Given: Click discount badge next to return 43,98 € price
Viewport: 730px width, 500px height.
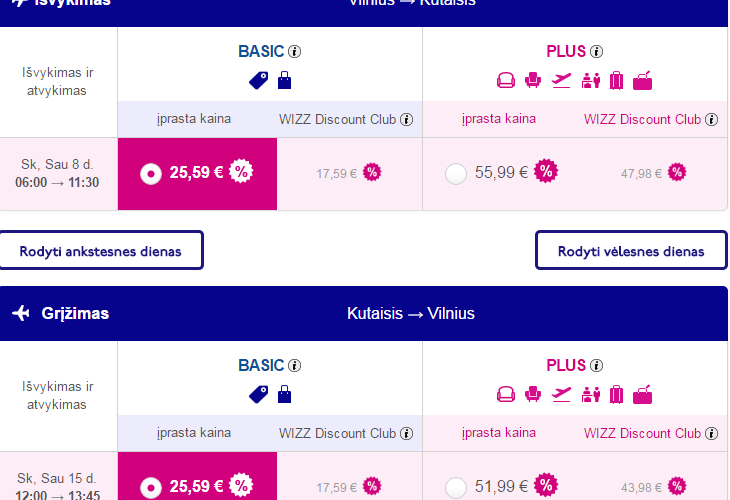Looking at the screenshot, I should (x=677, y=486).
